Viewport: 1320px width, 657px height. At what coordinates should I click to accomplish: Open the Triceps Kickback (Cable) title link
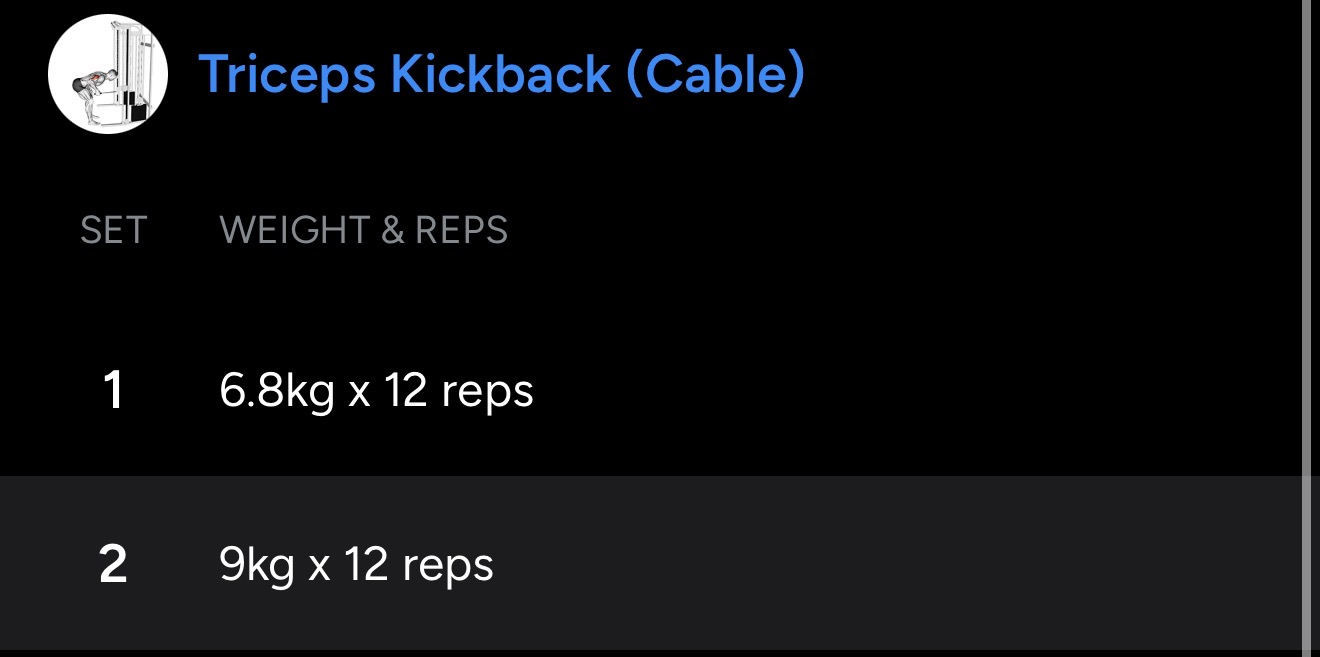pyautogui.click(x=501, y=73)
